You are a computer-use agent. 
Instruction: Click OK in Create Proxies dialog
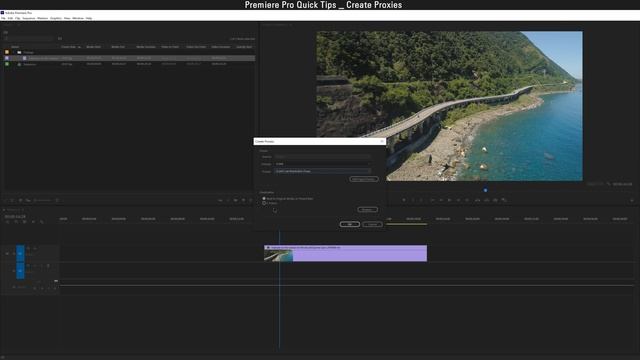pos(350,224)
